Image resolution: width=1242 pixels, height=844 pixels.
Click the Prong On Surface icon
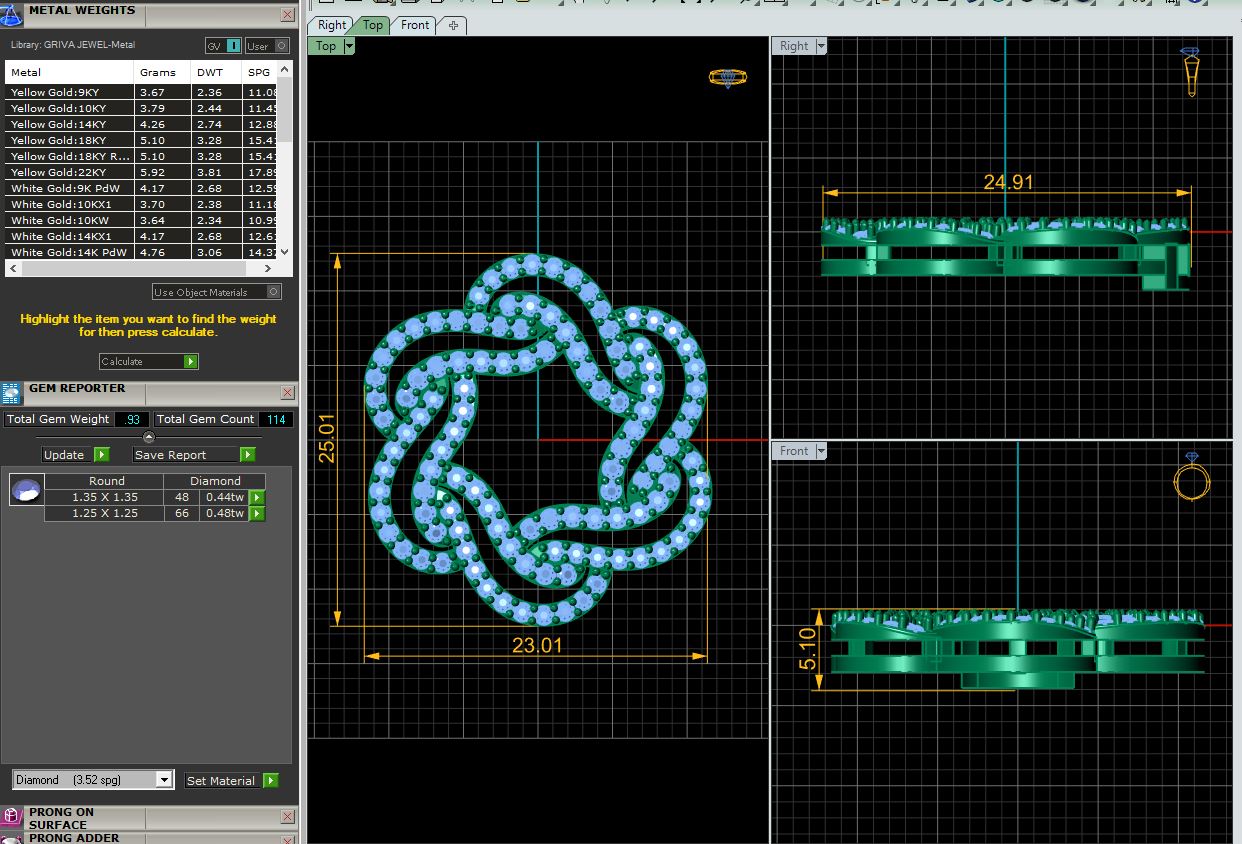[x=12, y=817]
